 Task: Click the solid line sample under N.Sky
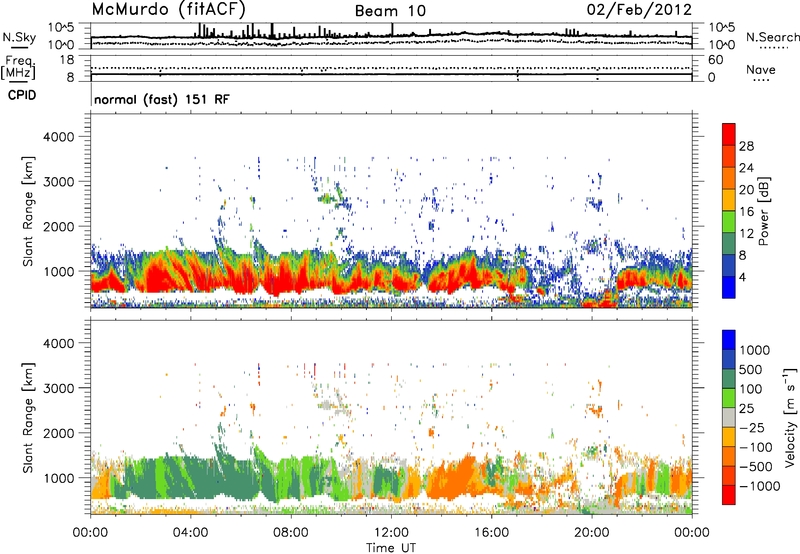tap(19, 47)
